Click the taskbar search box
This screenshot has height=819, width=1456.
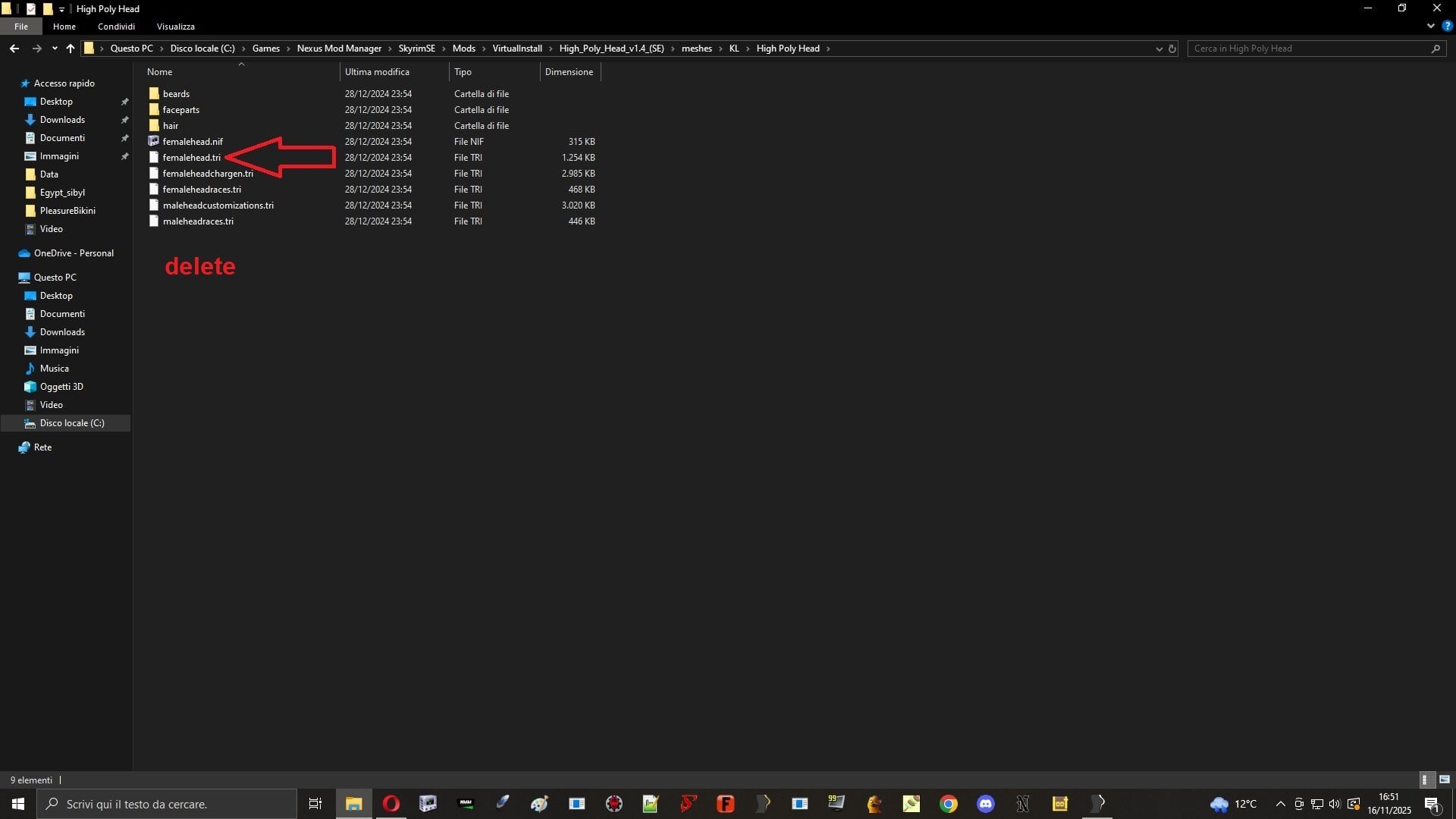tap(167, 804)
